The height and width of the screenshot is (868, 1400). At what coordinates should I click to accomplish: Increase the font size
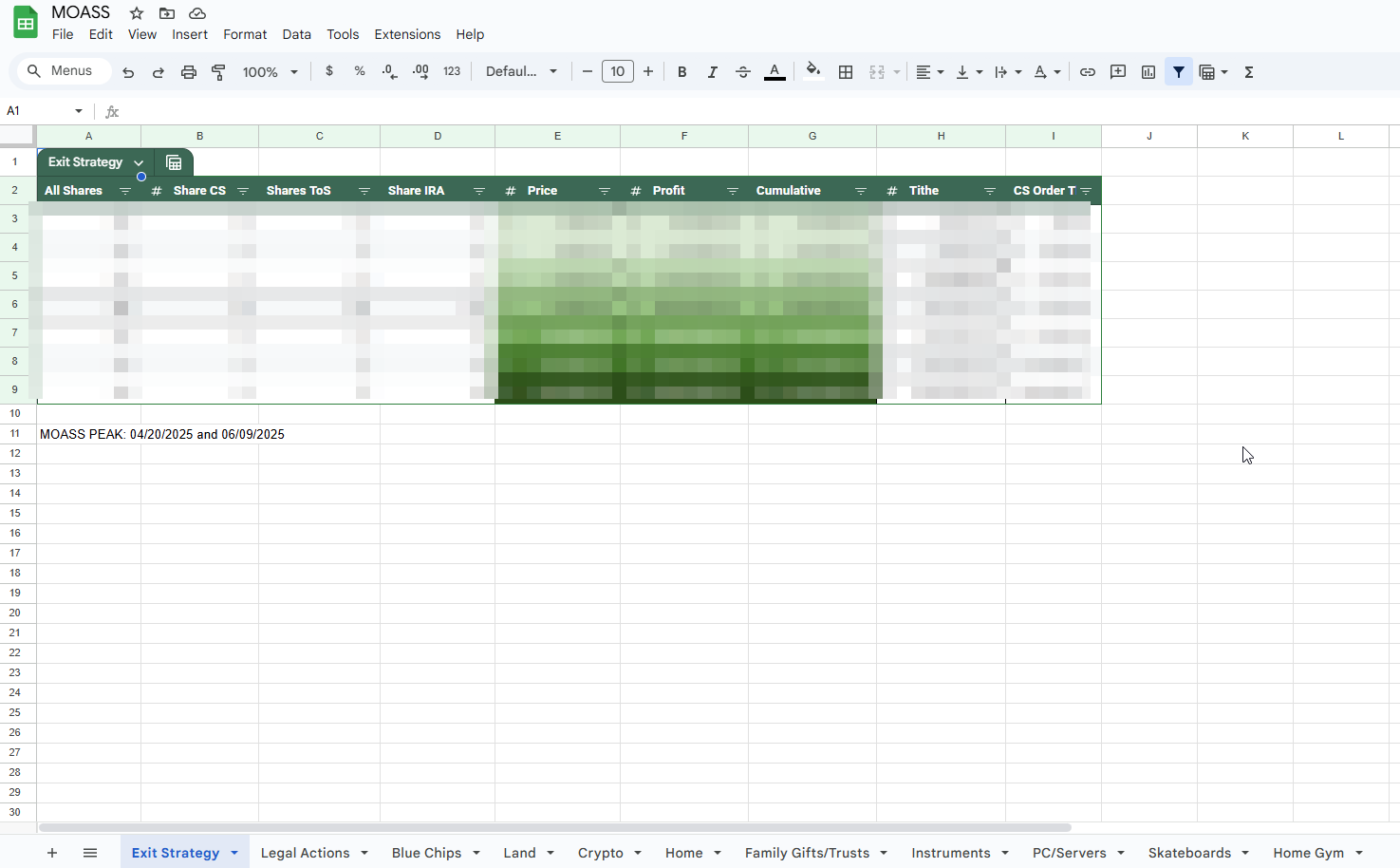pos(648,71)
